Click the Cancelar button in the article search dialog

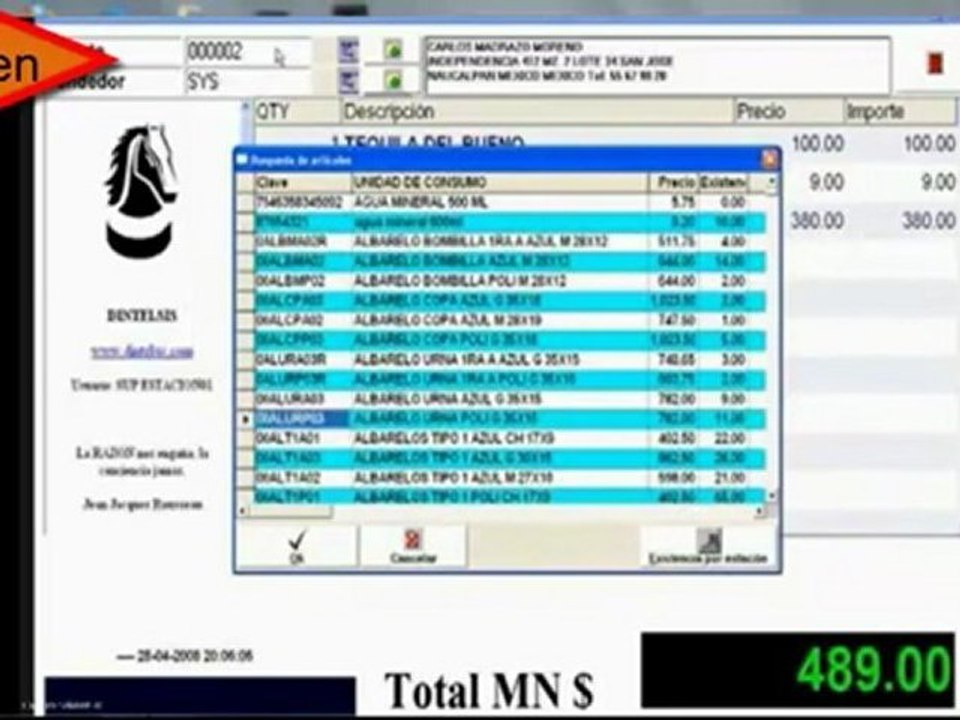coord(413,547)
